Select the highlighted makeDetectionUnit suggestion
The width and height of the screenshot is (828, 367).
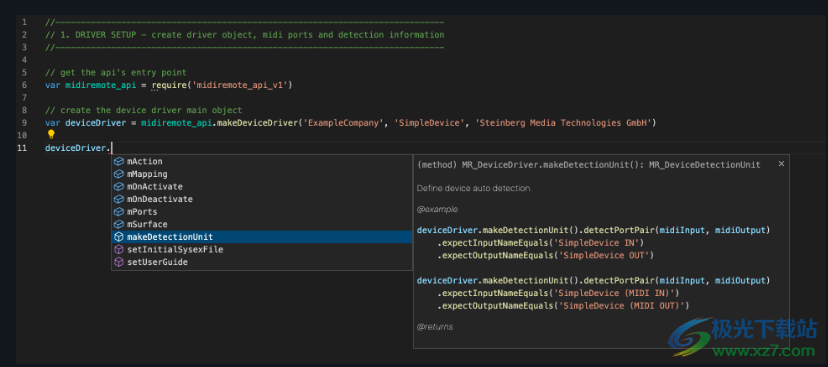(x=262, y=237)
